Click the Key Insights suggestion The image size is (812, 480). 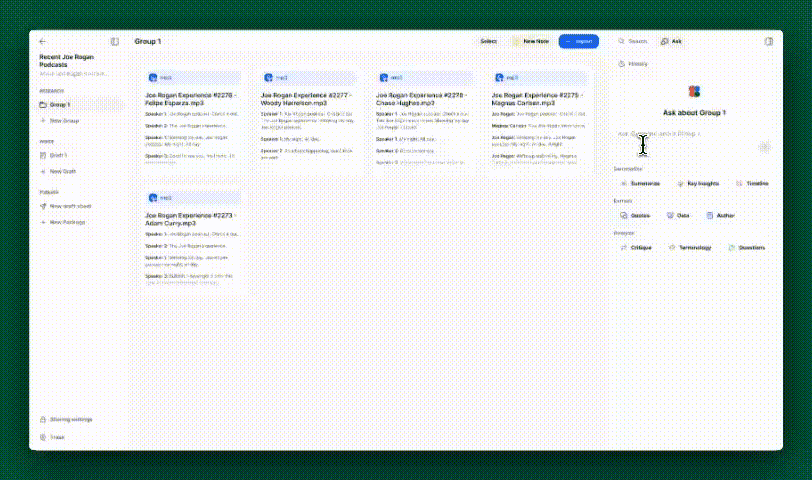tap(699, 183)
